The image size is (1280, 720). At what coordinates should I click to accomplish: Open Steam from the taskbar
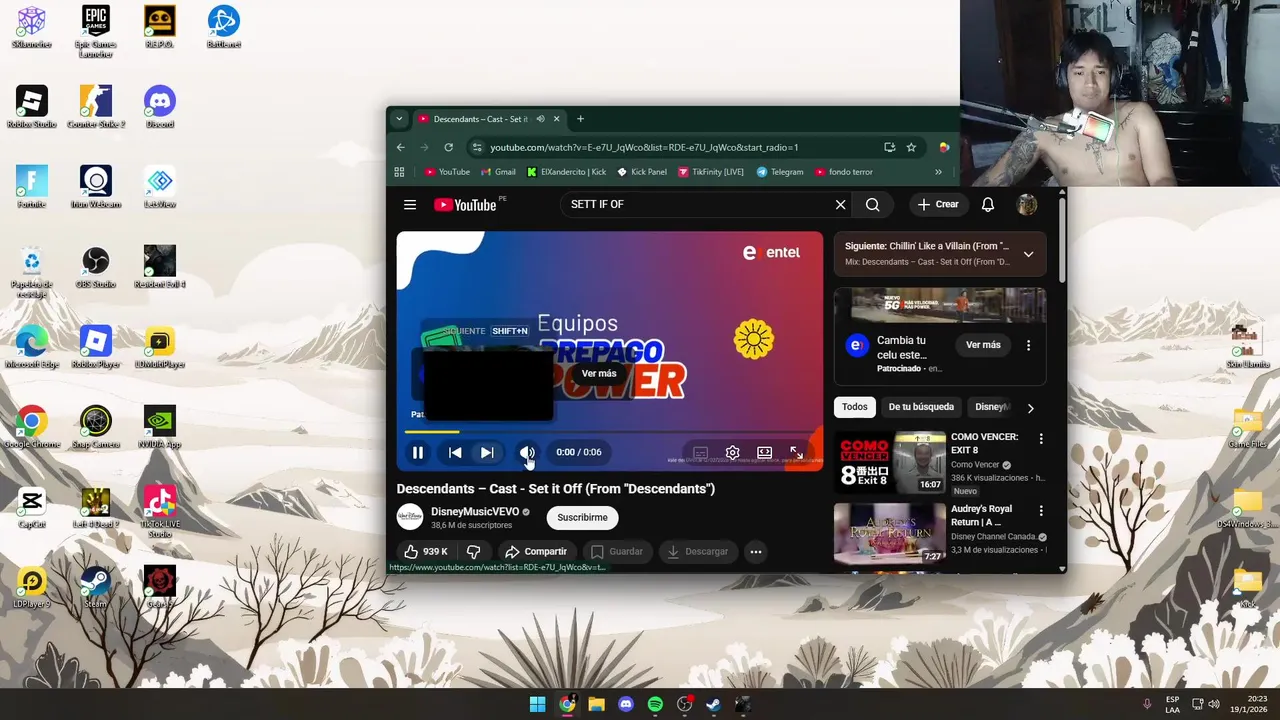(713, 705)
